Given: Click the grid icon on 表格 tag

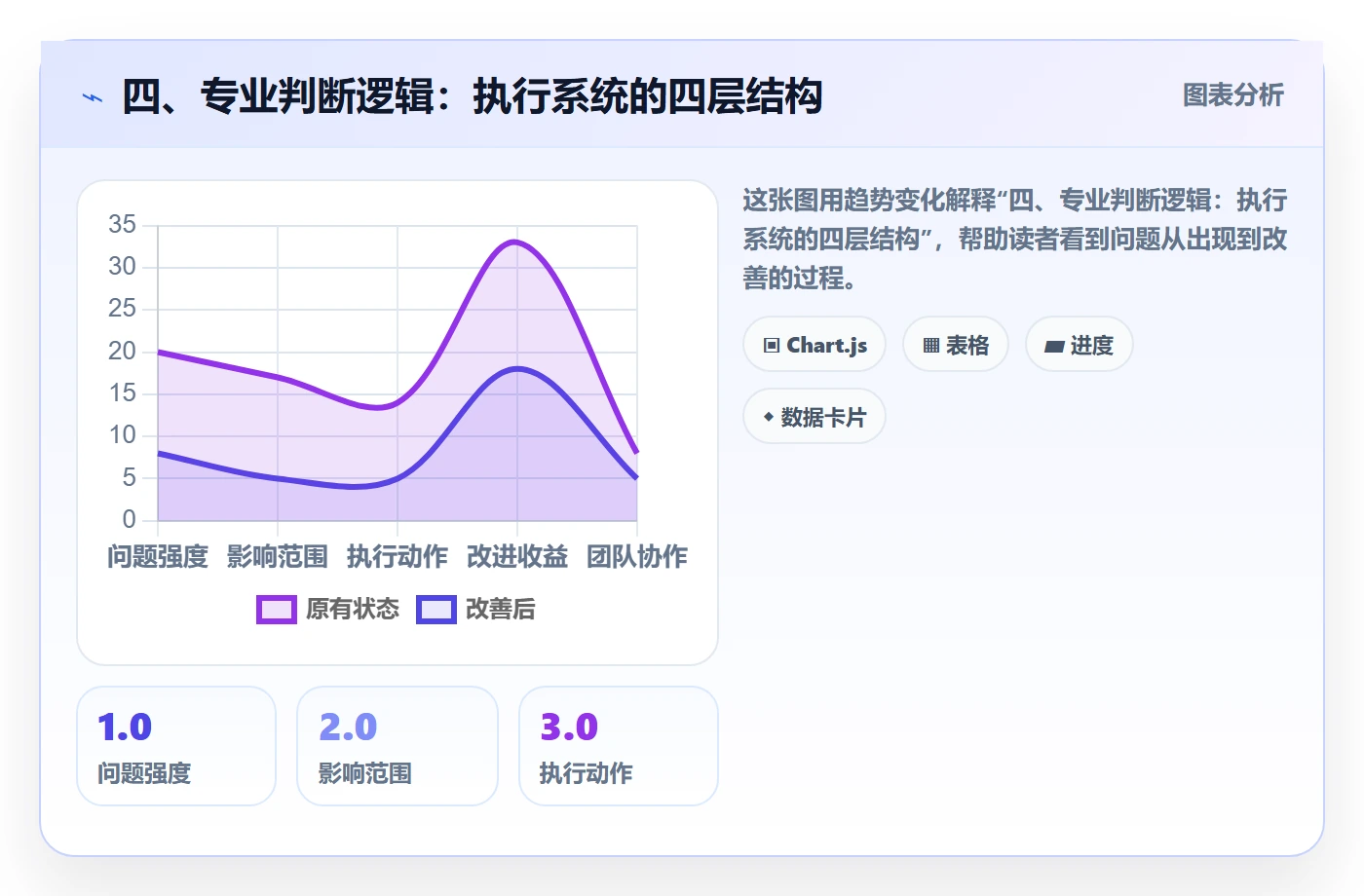Looking at the screenshot, I should (931, 346).
